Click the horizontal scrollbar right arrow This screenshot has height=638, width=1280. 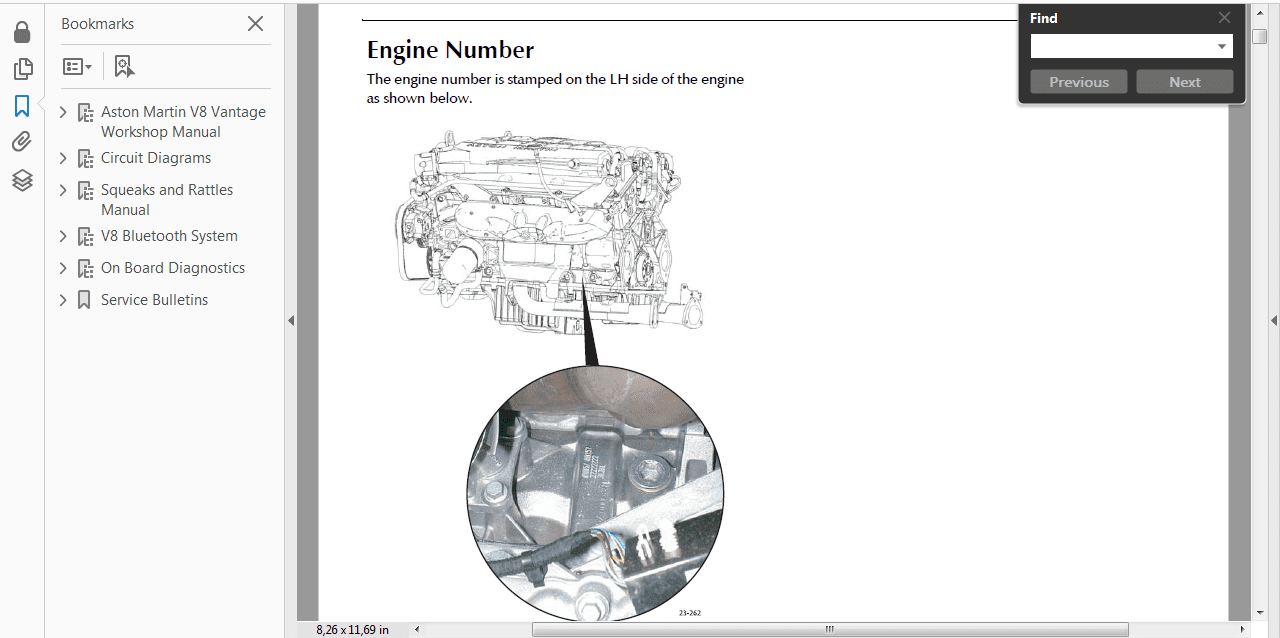click(1242, 629)
